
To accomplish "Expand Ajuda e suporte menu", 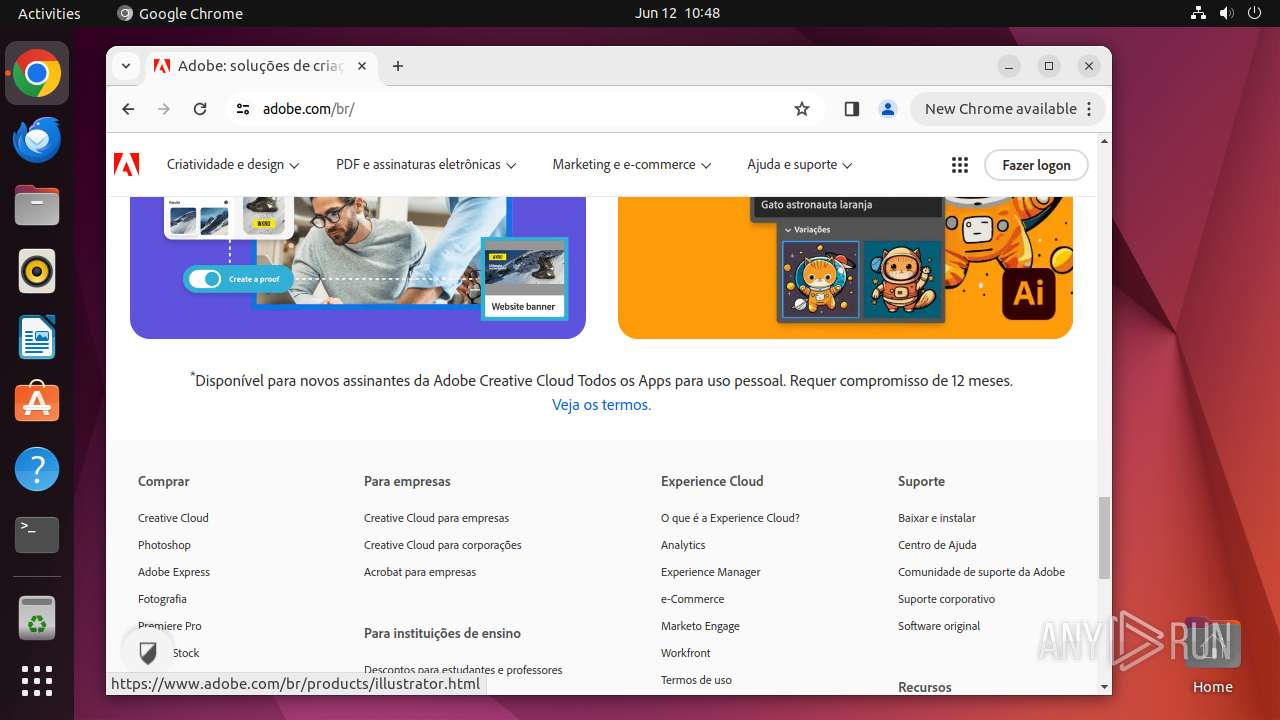I will coord(800,165).
